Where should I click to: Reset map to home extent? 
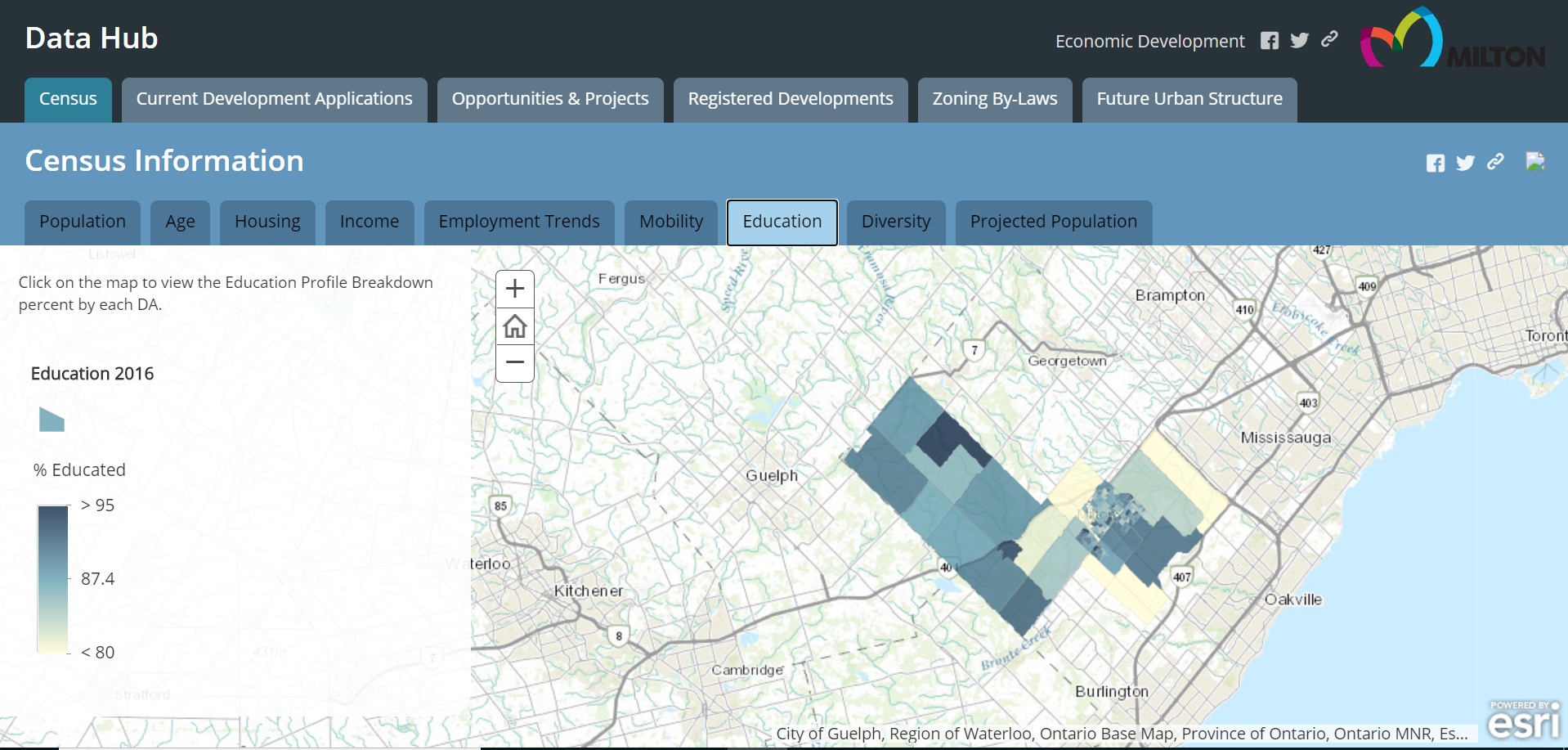515,326
